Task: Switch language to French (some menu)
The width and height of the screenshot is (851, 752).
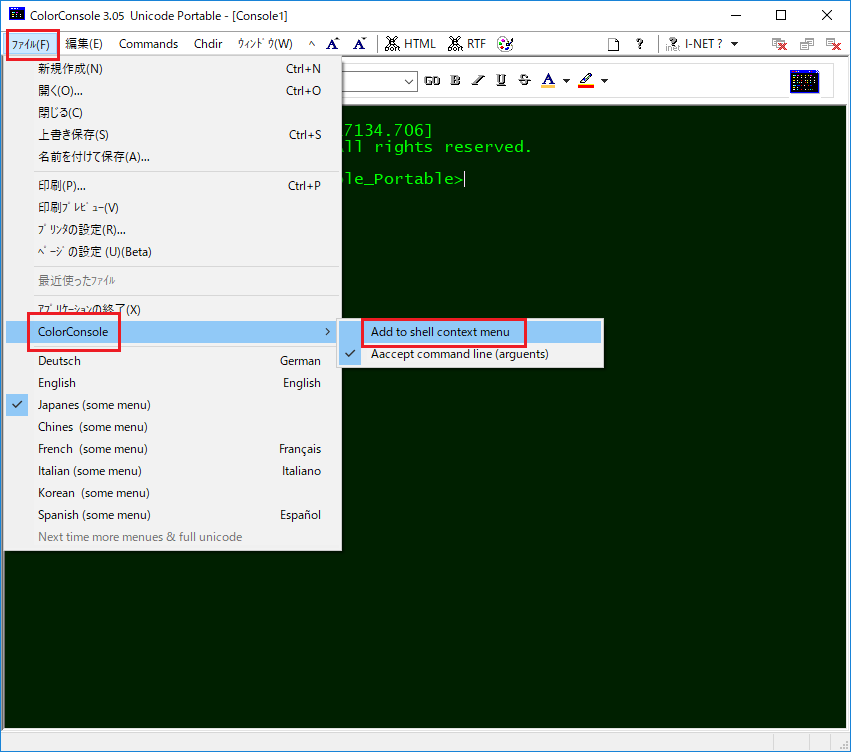Action: pyautogui.click(x=174, y=449)
